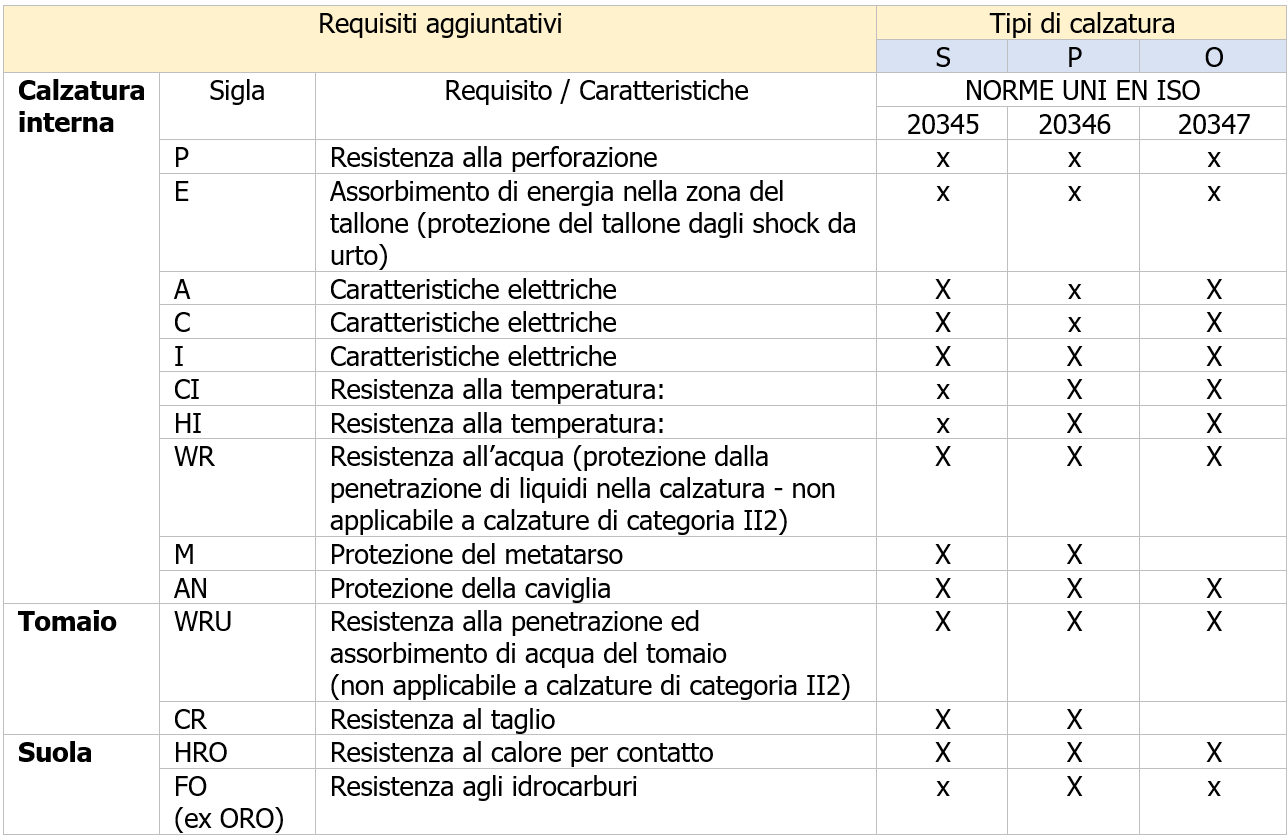Select the "NORME UNI EN ISO" cell
Screen dimensions: 1287x838
(x=1081, y=91)
